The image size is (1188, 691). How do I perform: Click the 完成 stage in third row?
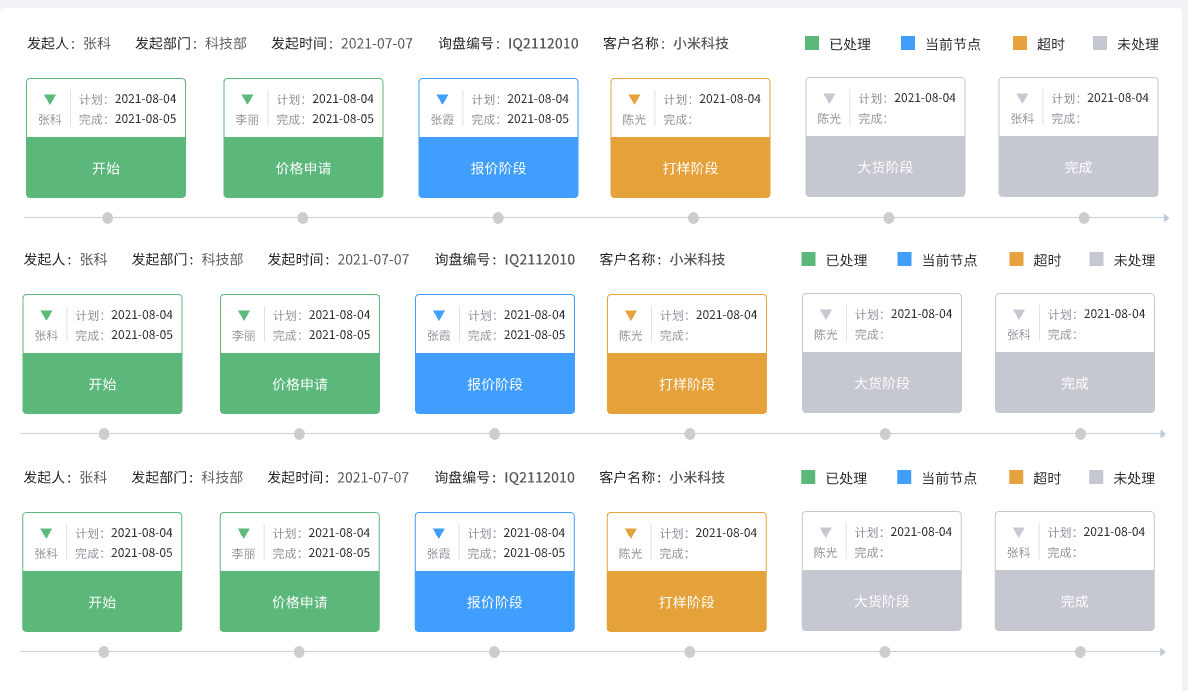tap(1075, 601)
